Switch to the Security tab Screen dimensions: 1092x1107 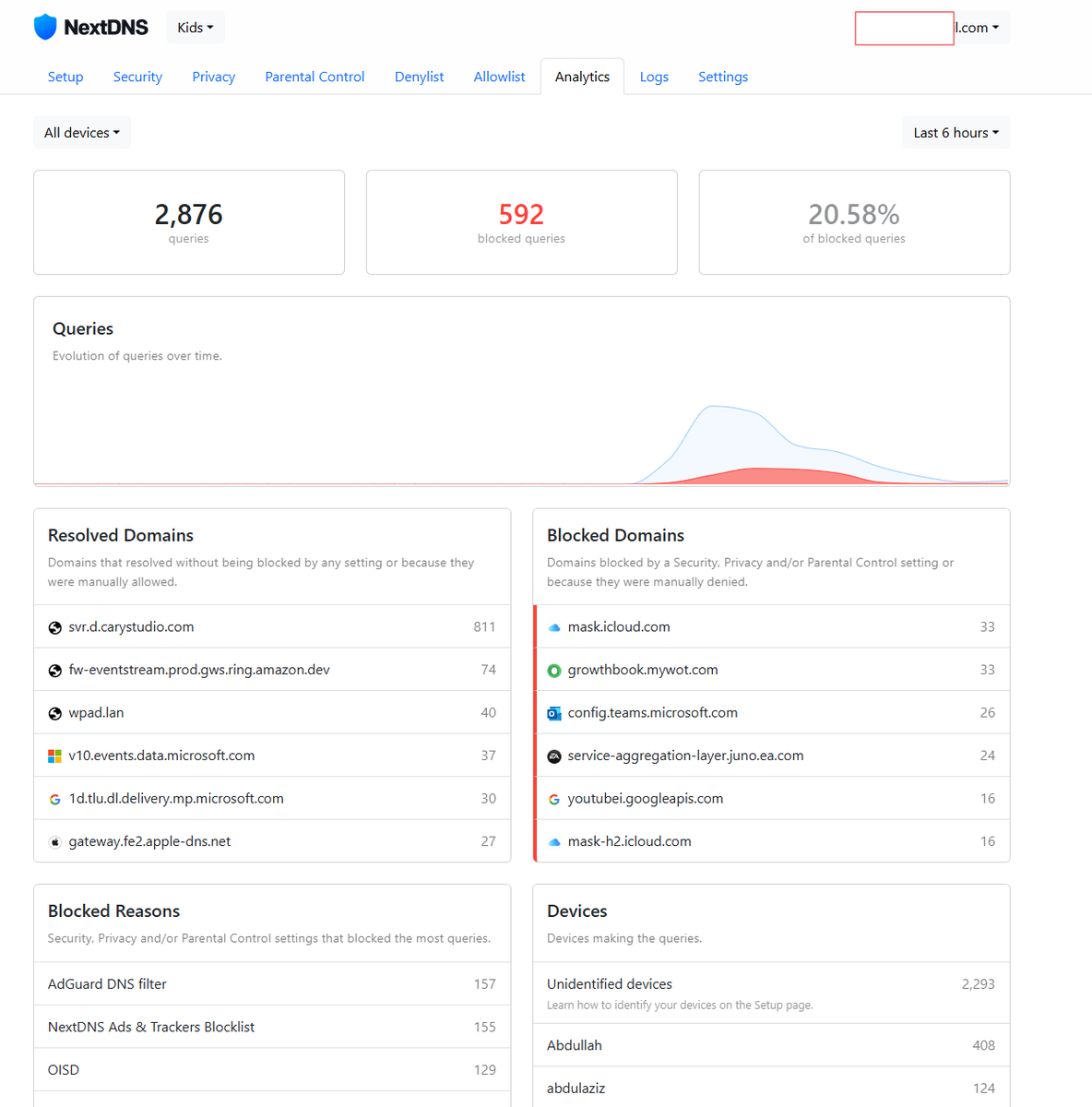coord(137,77)
